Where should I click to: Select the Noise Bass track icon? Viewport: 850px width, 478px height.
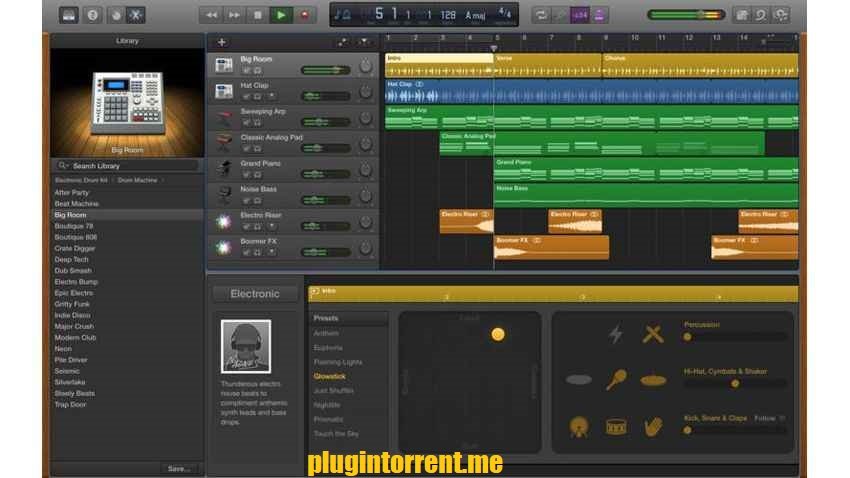[x=223, y=196]
